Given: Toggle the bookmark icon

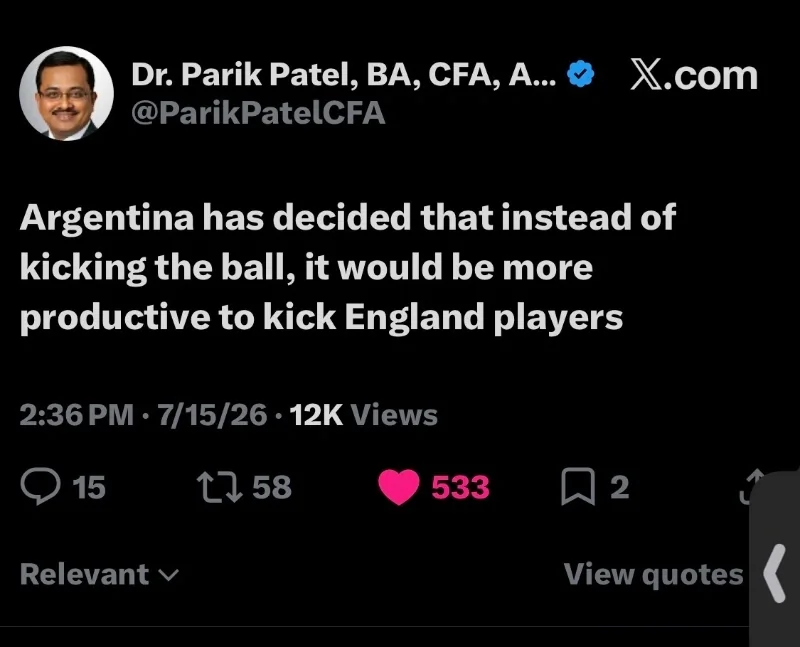Looking at the screenshot, I should 578,486.
